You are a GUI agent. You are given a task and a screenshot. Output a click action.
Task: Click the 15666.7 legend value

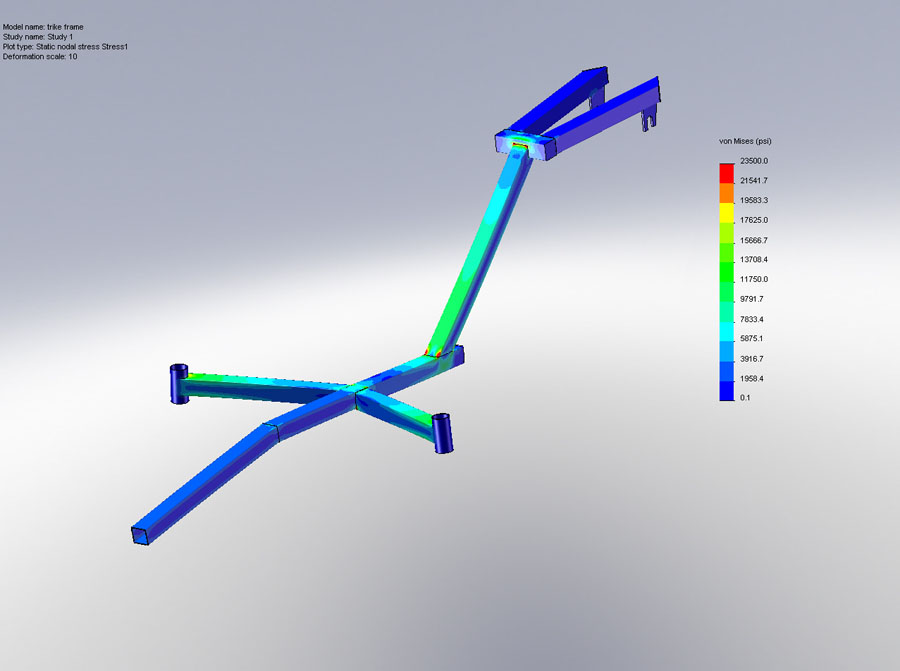pos(754,240)
